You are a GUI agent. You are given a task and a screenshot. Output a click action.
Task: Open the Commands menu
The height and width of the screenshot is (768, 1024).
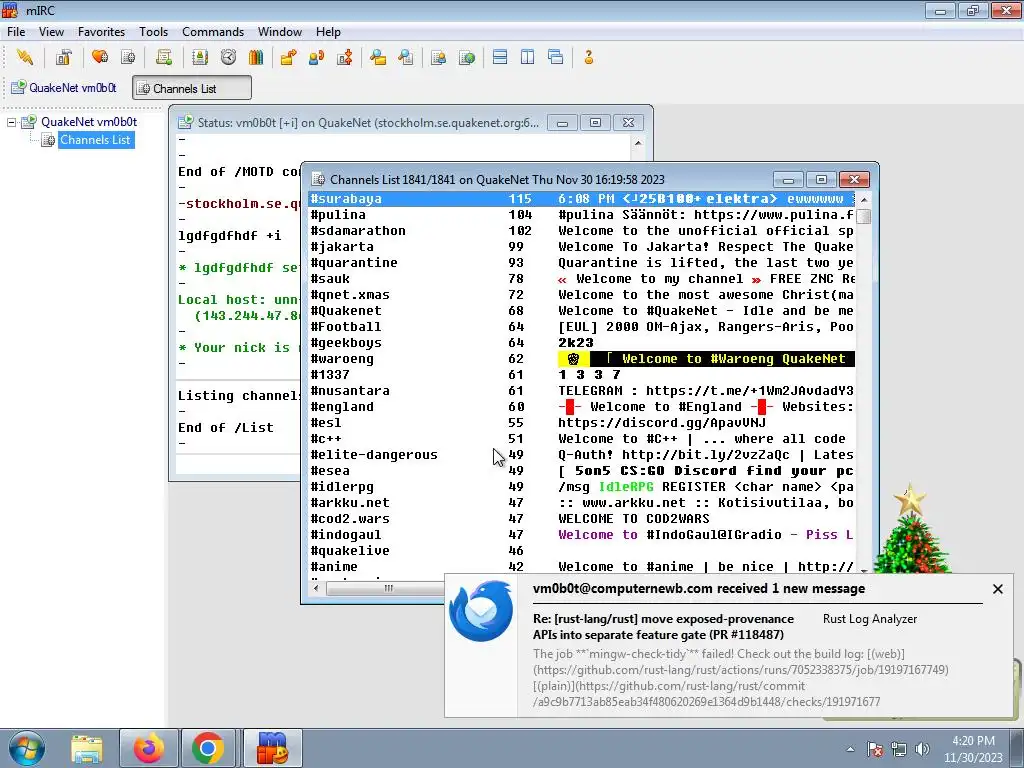click(x=213, y=31)
